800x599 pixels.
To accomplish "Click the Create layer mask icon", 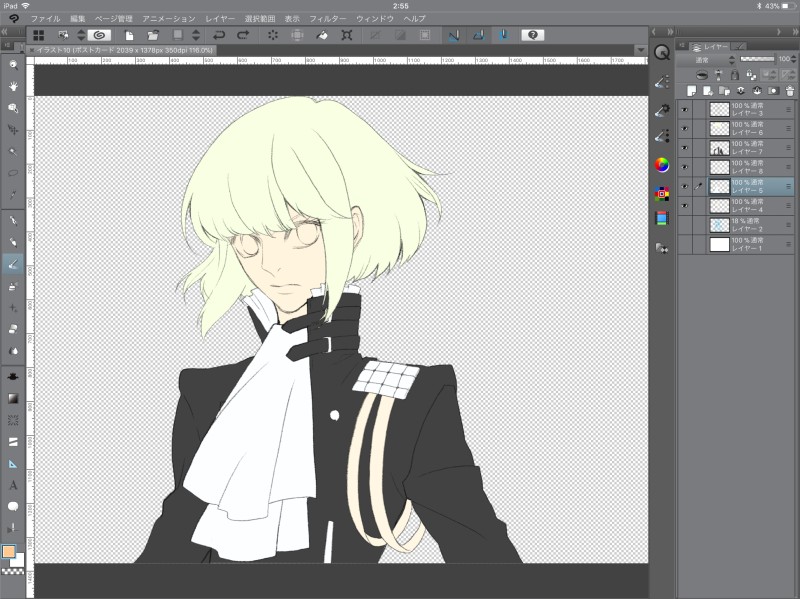I will point(773,91).
